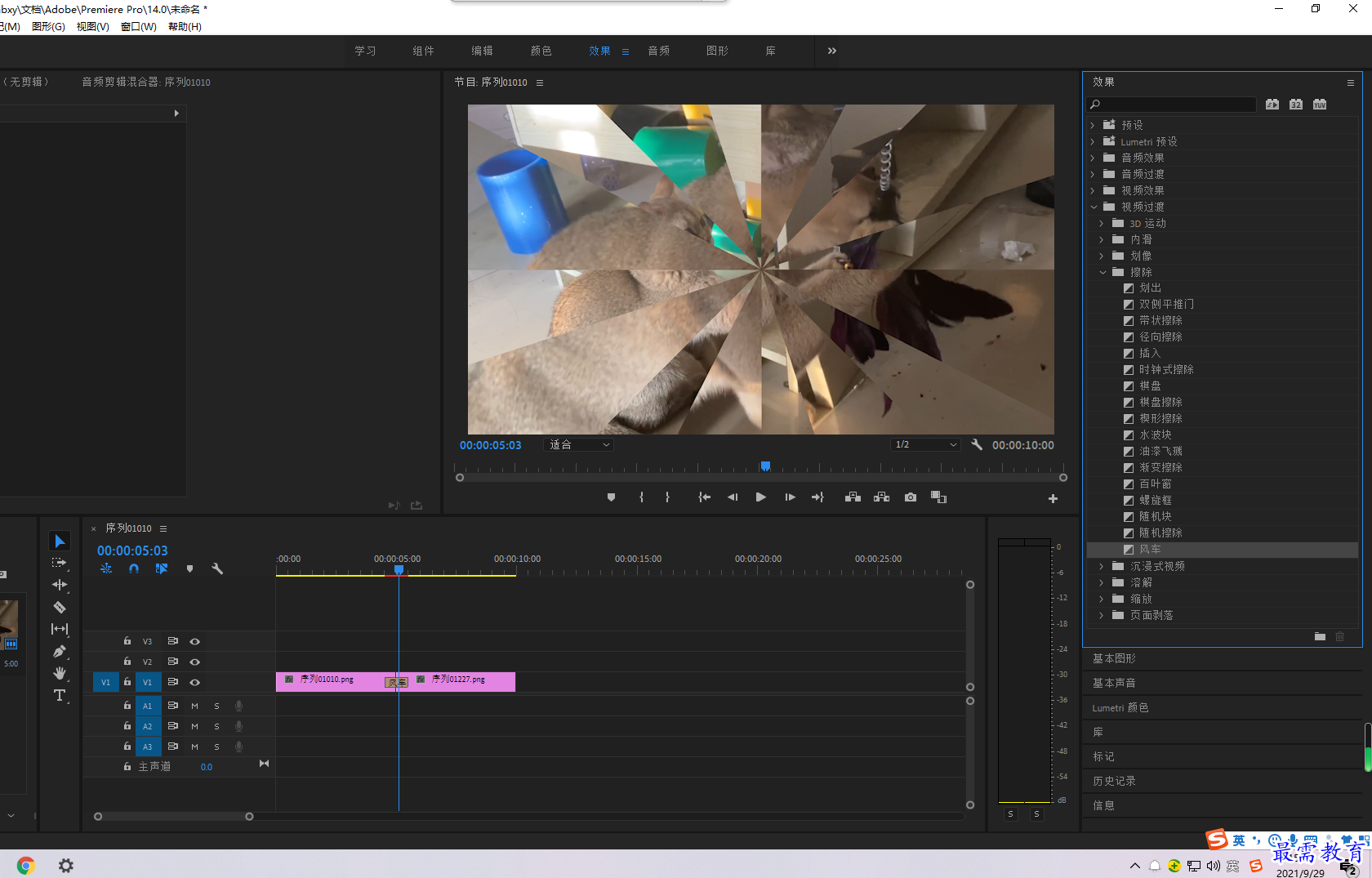Image resolution: width=1372 pixels, height=878 pixels.
Task: Click the effects panel search field
Action: tap(1172, 105)
